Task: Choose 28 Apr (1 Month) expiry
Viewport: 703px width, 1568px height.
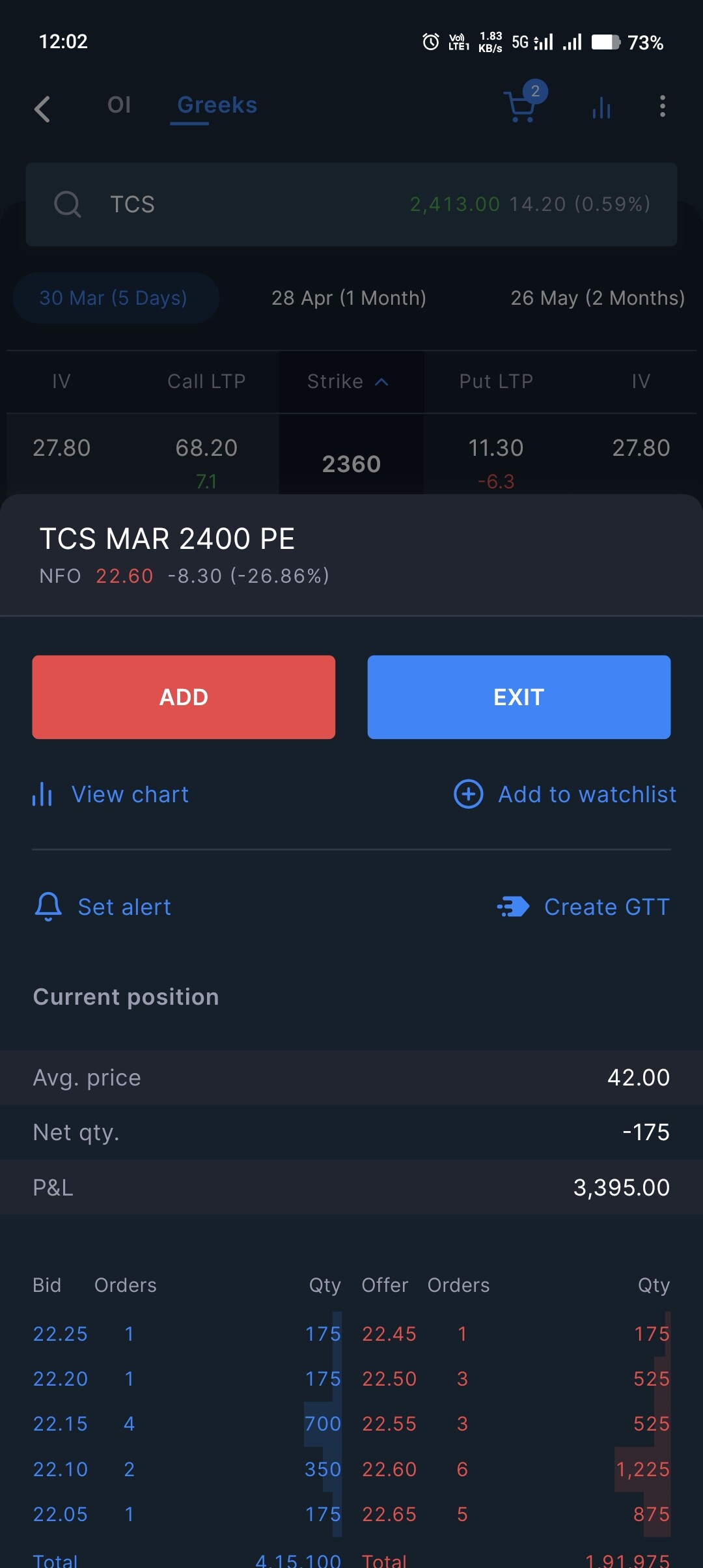Action: coord(348,298)
